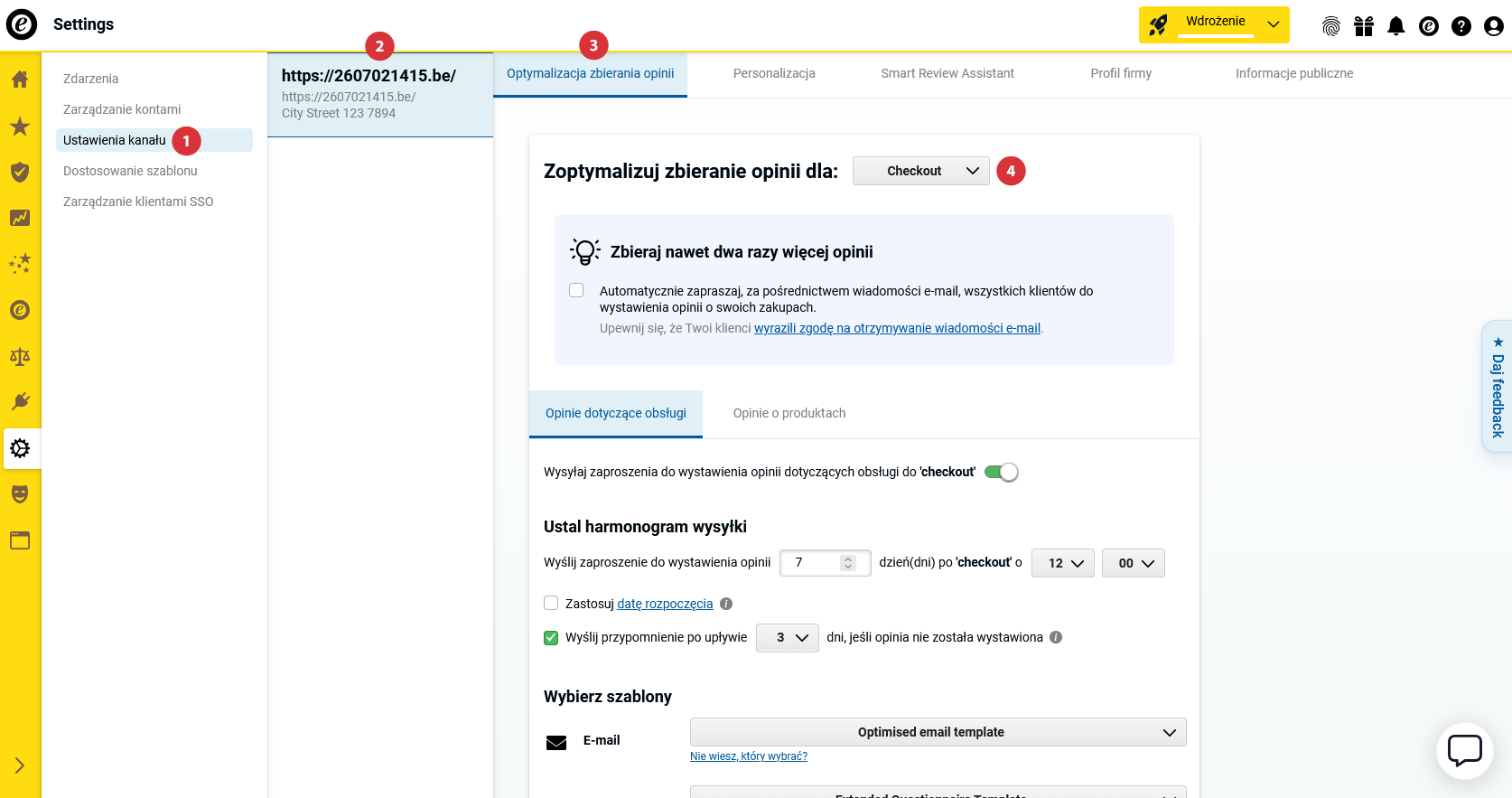The image size is (1512, 798).
Task: Open the gift box icon
Action: coord(1364,26)
